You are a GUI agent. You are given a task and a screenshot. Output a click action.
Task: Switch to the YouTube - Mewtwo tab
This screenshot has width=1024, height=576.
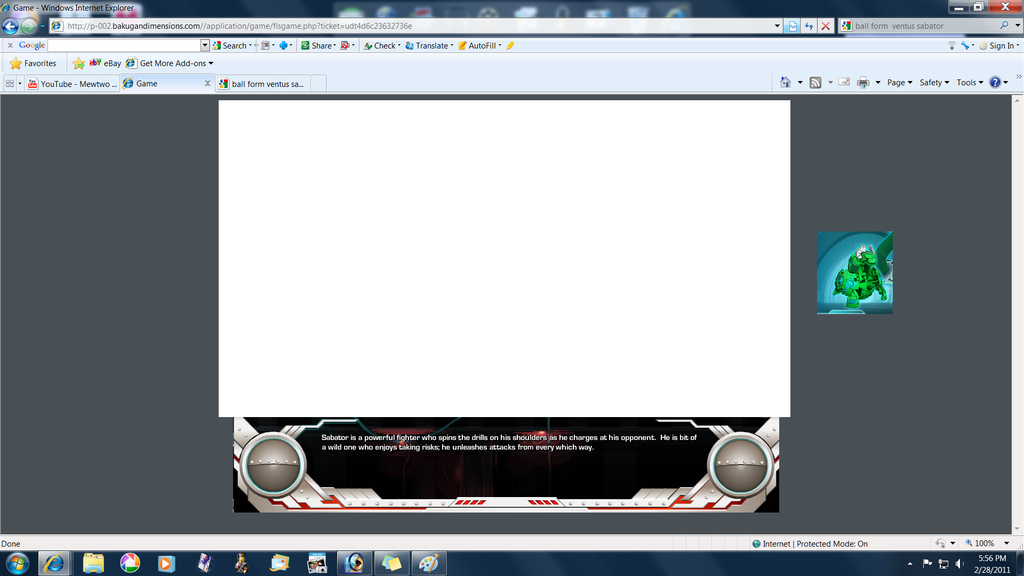pyautogui.click(x=72, y=84)
